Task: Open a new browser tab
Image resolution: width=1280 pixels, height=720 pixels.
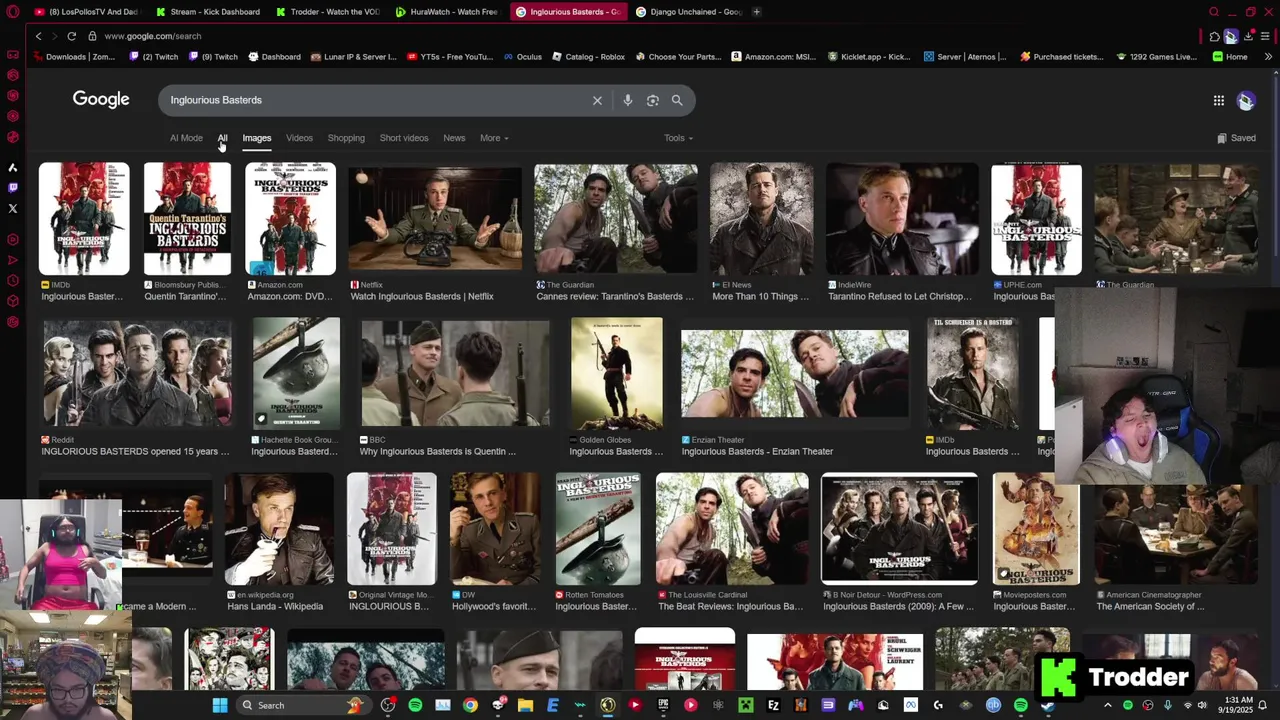Action: (x=757, y=12)
